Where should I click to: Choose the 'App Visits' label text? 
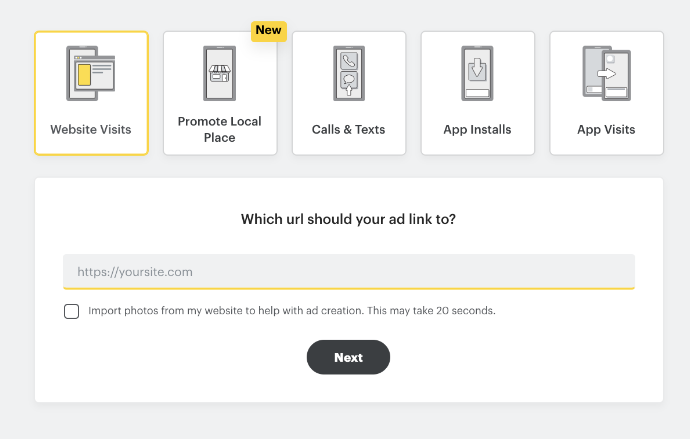[x=606, y=129]
